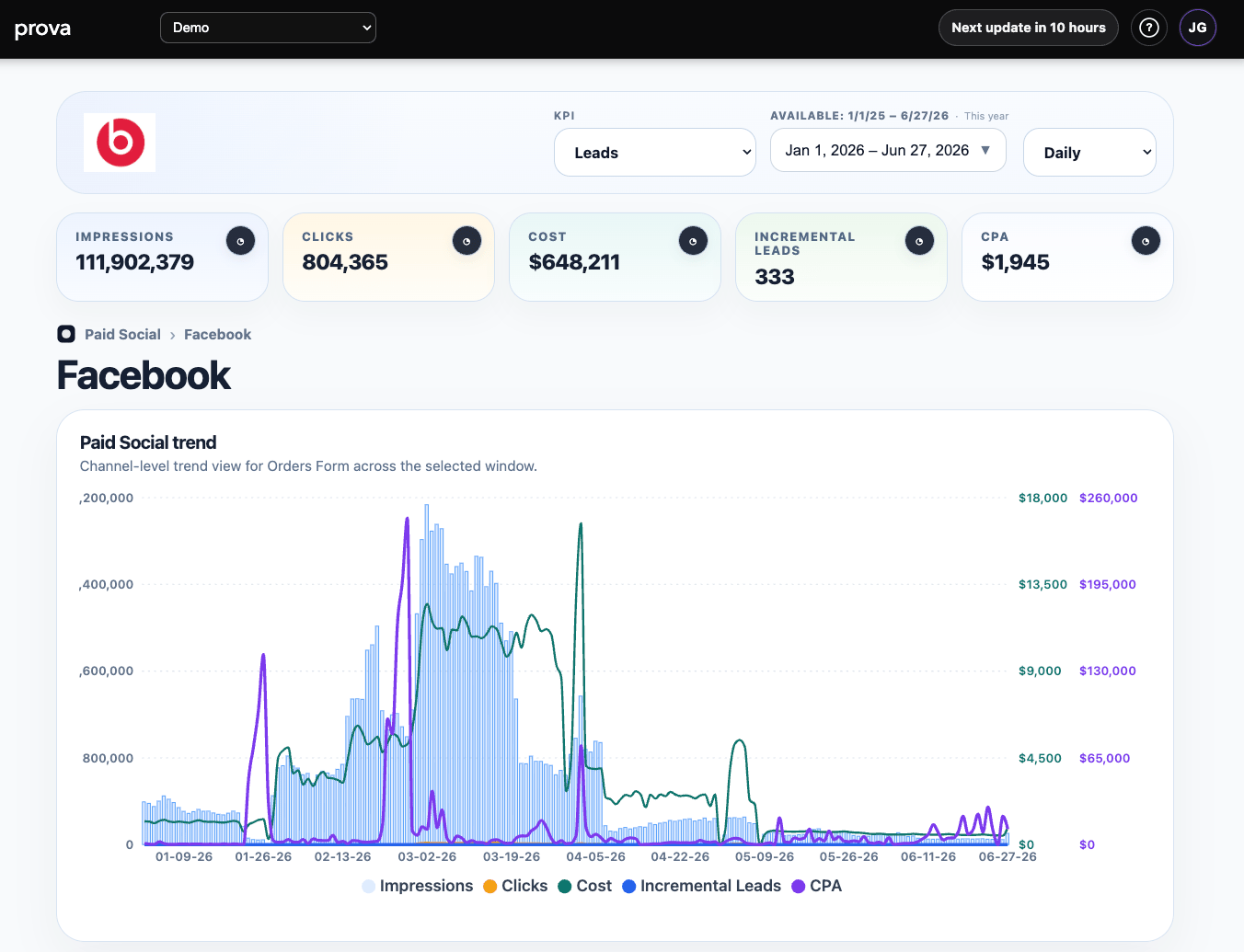Click the $18,000 cost axis label

pos(1042,498)
